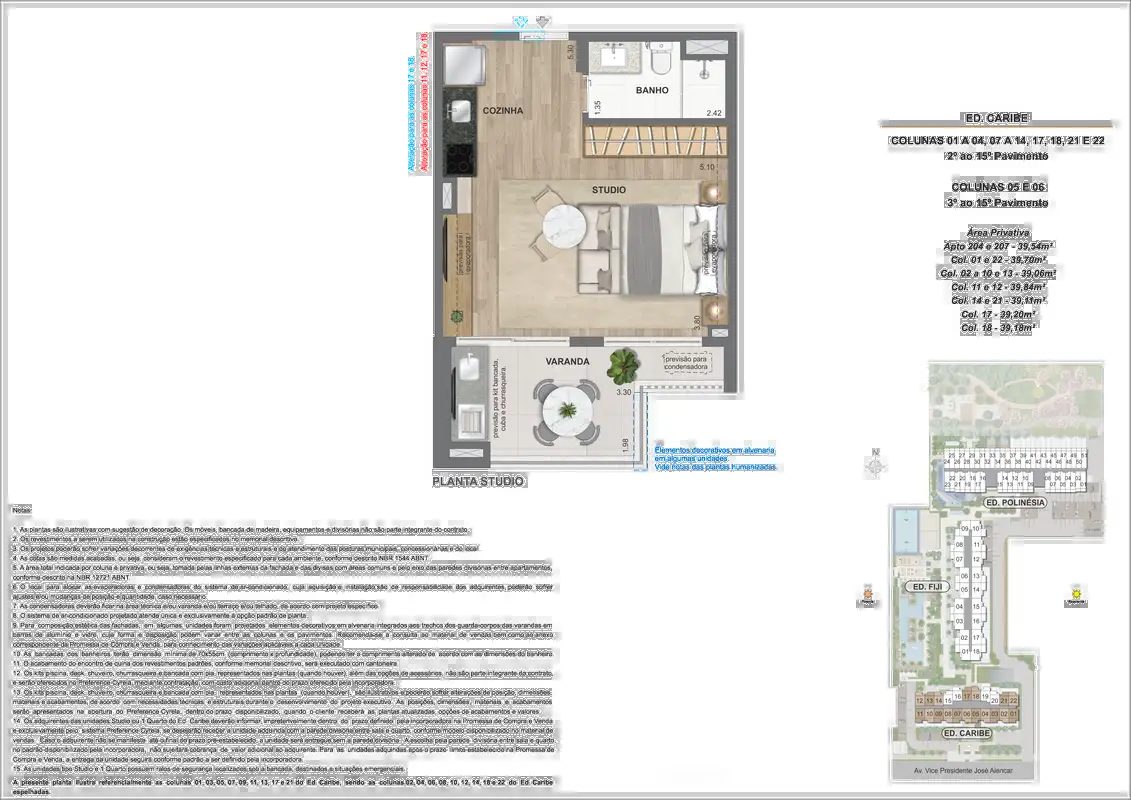Select the bathroom vanity sink
Viewport: 1131px width, 800px height.
(616, 56)
